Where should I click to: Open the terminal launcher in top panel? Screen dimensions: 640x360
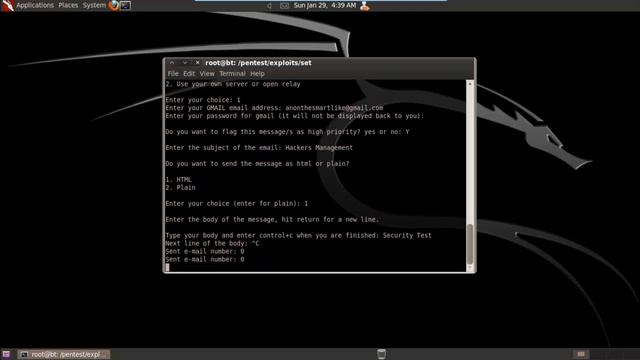[x=125, y=5]
